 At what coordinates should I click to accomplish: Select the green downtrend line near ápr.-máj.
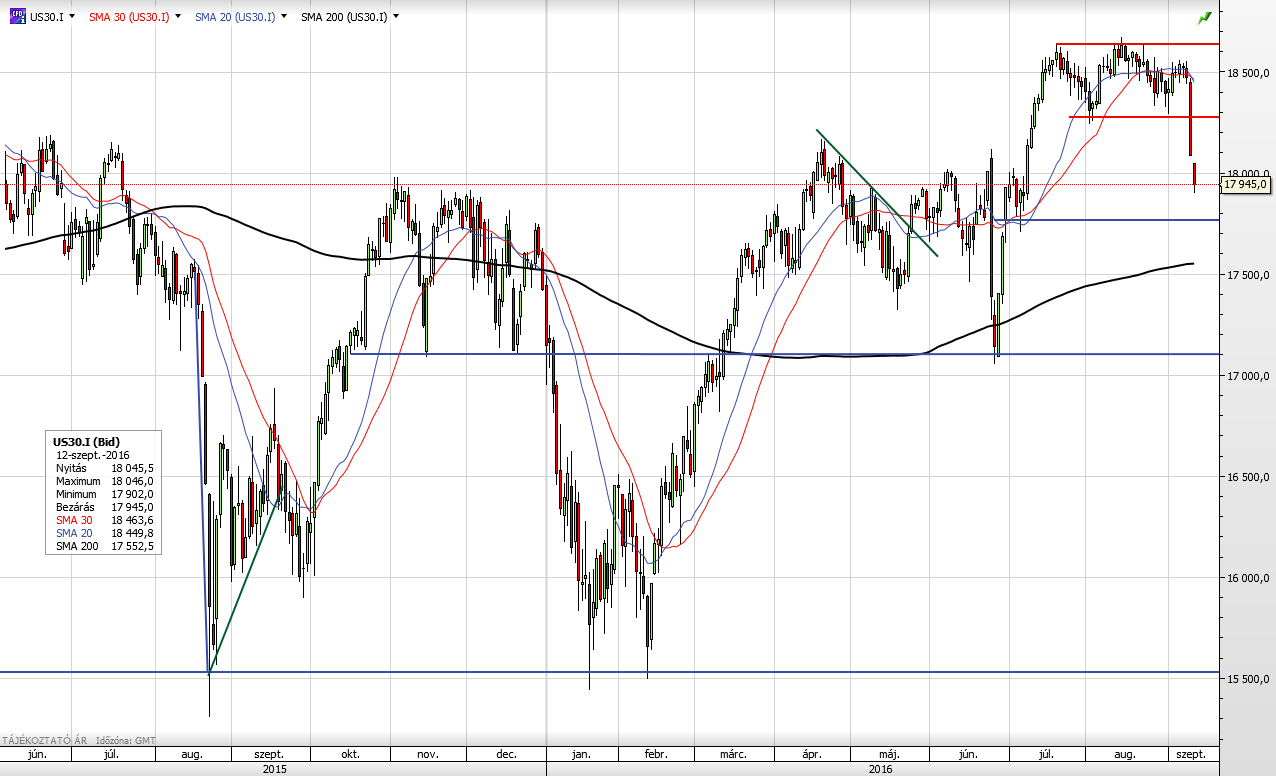point(877,192)
